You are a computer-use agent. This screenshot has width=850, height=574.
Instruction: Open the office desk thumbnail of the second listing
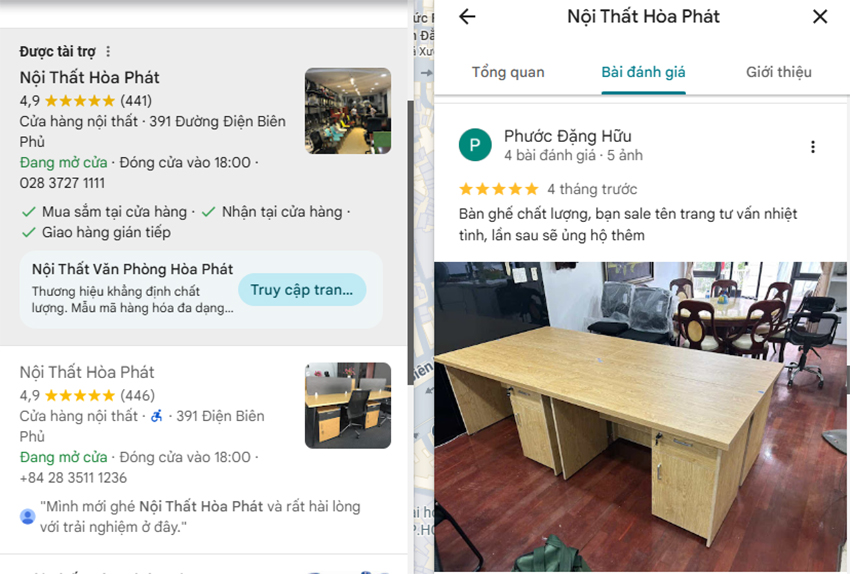click(x=347, y=405)
